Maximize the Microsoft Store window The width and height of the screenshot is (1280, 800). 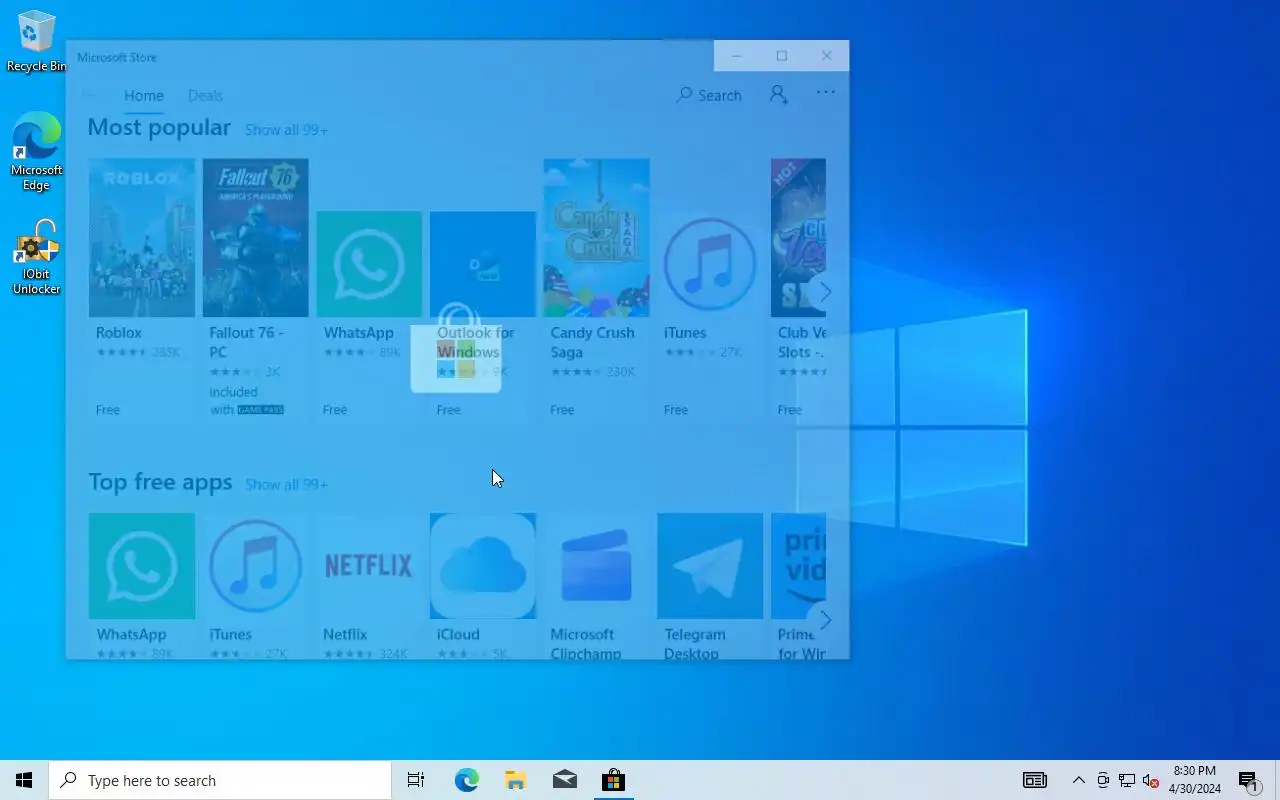pos(782,56)
